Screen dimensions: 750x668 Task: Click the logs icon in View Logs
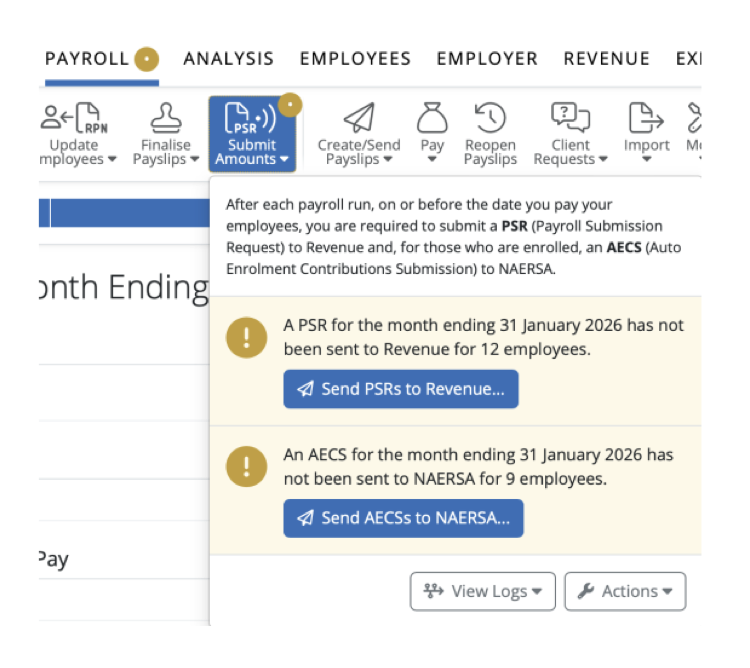[x=433, y=591]
